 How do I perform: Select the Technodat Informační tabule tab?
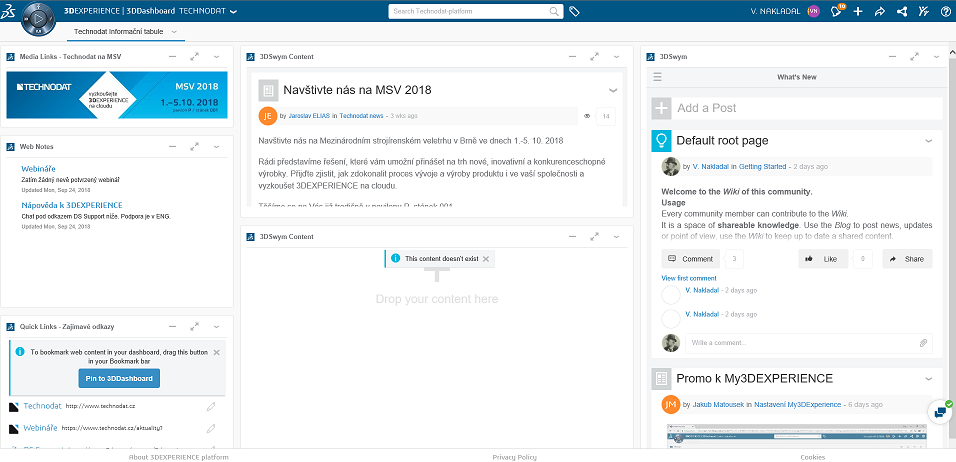pyautogui.click(x=118, y=32)
